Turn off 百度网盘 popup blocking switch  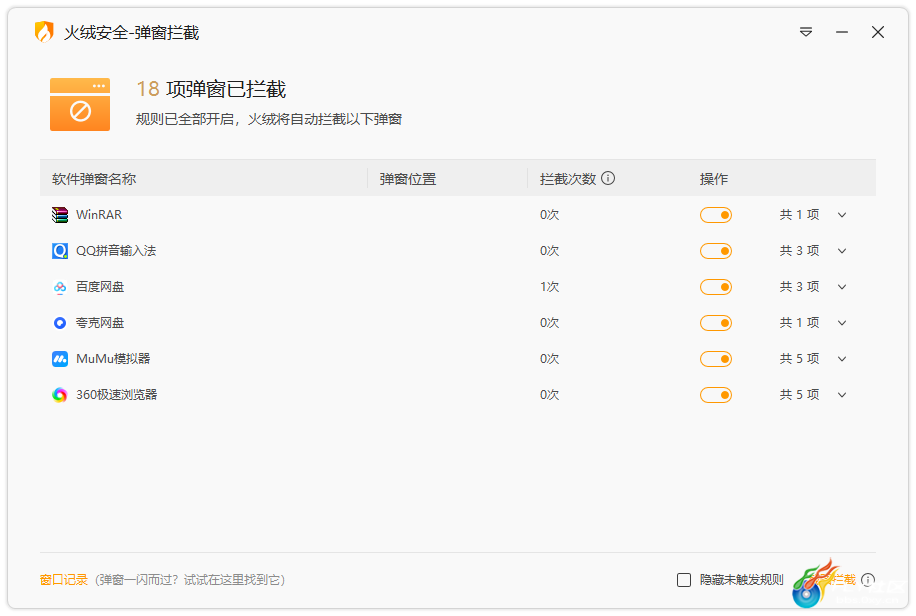point(716,287)
